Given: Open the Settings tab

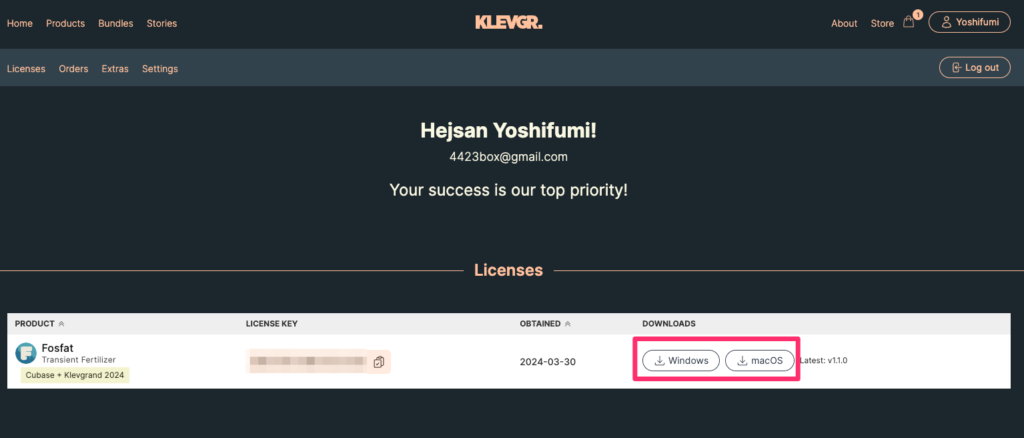Looking at the screenshot, I should point(160,69).
